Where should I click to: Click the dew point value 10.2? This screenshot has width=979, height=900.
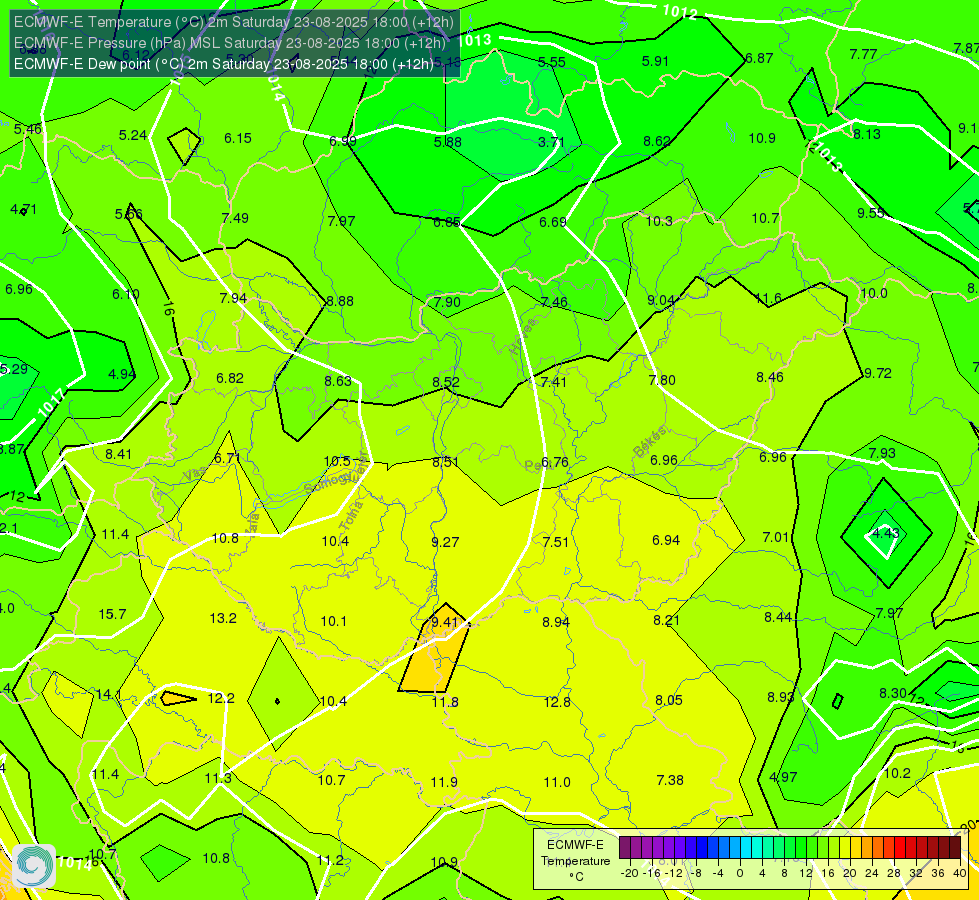[x=897, y=773]
